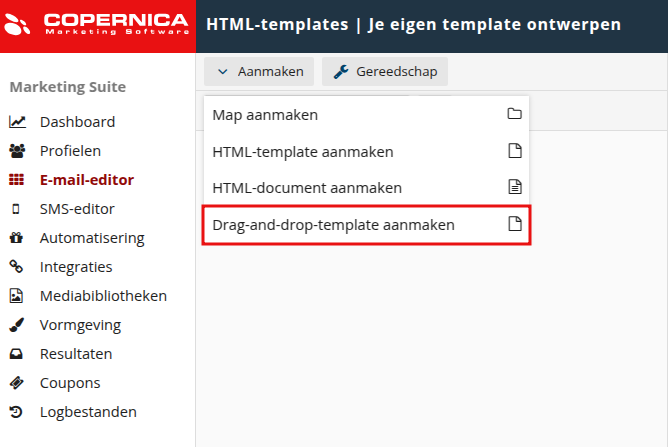
Task: Open the Gereedschap tools menu
Action: click(x=385, y=71)
